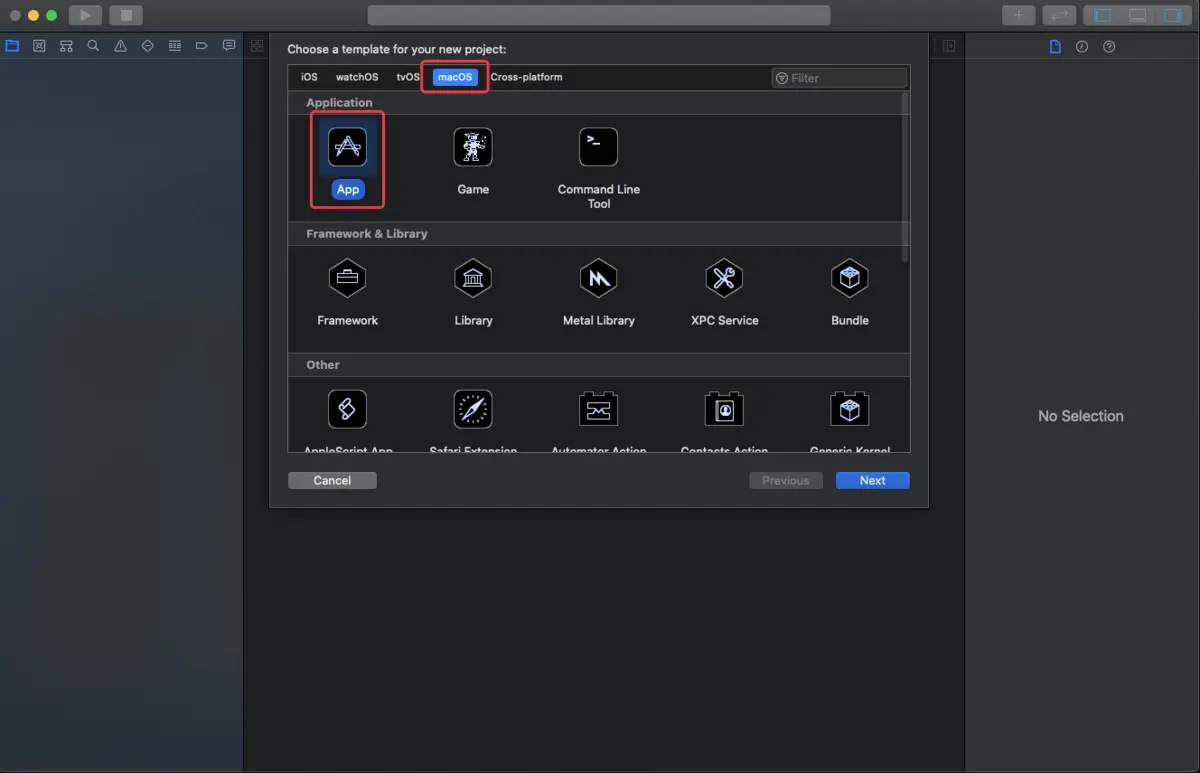The width and height of the screenshot is (1200, 773).
Task: Show the File inspector
Action: [1055, 47]
